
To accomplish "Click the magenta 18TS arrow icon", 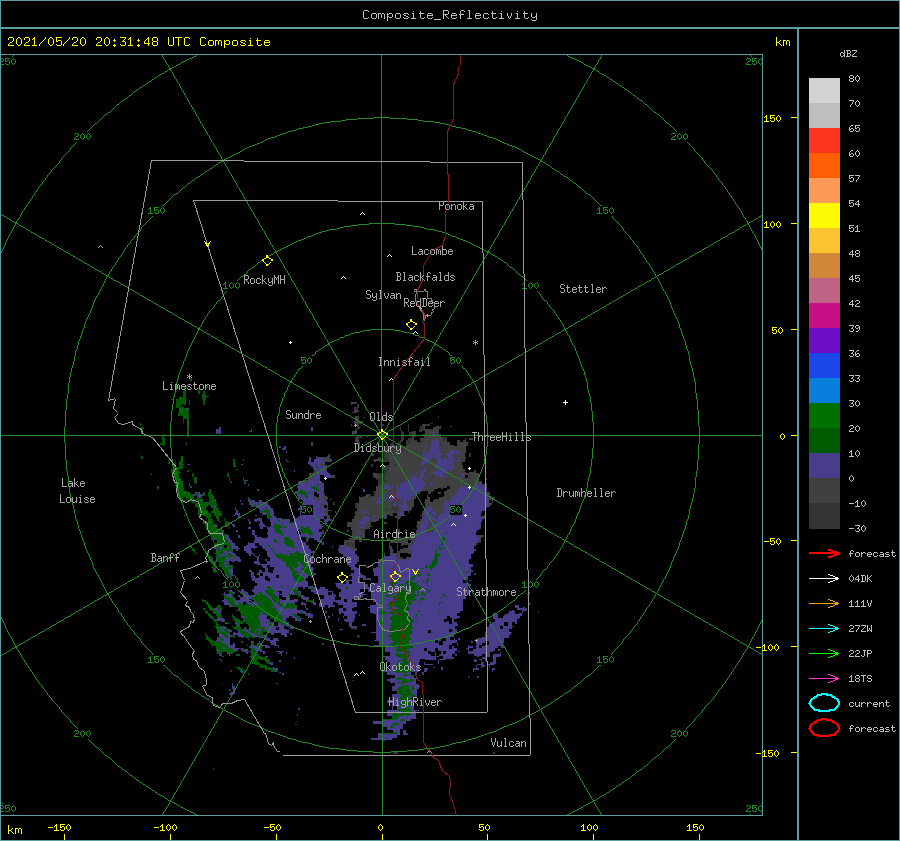I will pyautogui.click(x=824, y=679).
